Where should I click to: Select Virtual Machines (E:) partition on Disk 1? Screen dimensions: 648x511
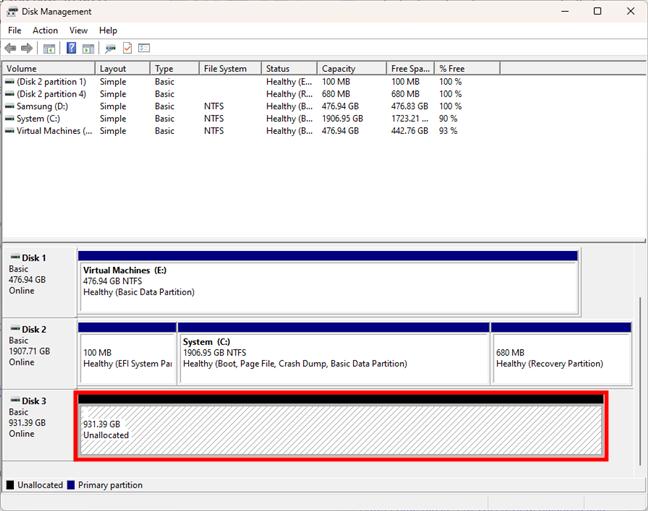click(x=328, y=286)
